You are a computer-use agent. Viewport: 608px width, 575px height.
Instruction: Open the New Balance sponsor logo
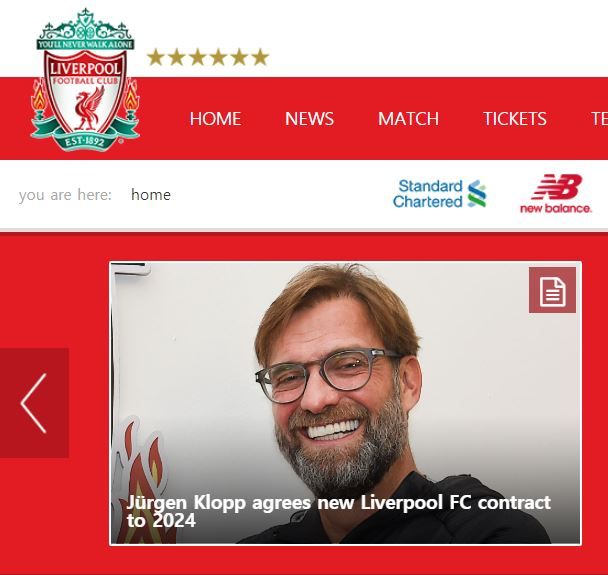[x=555, y=193]
